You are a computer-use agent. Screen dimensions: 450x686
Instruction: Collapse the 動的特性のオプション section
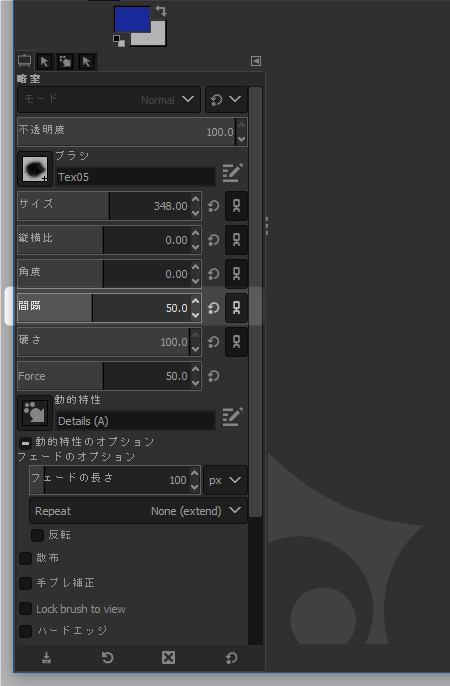coord(25,443)
